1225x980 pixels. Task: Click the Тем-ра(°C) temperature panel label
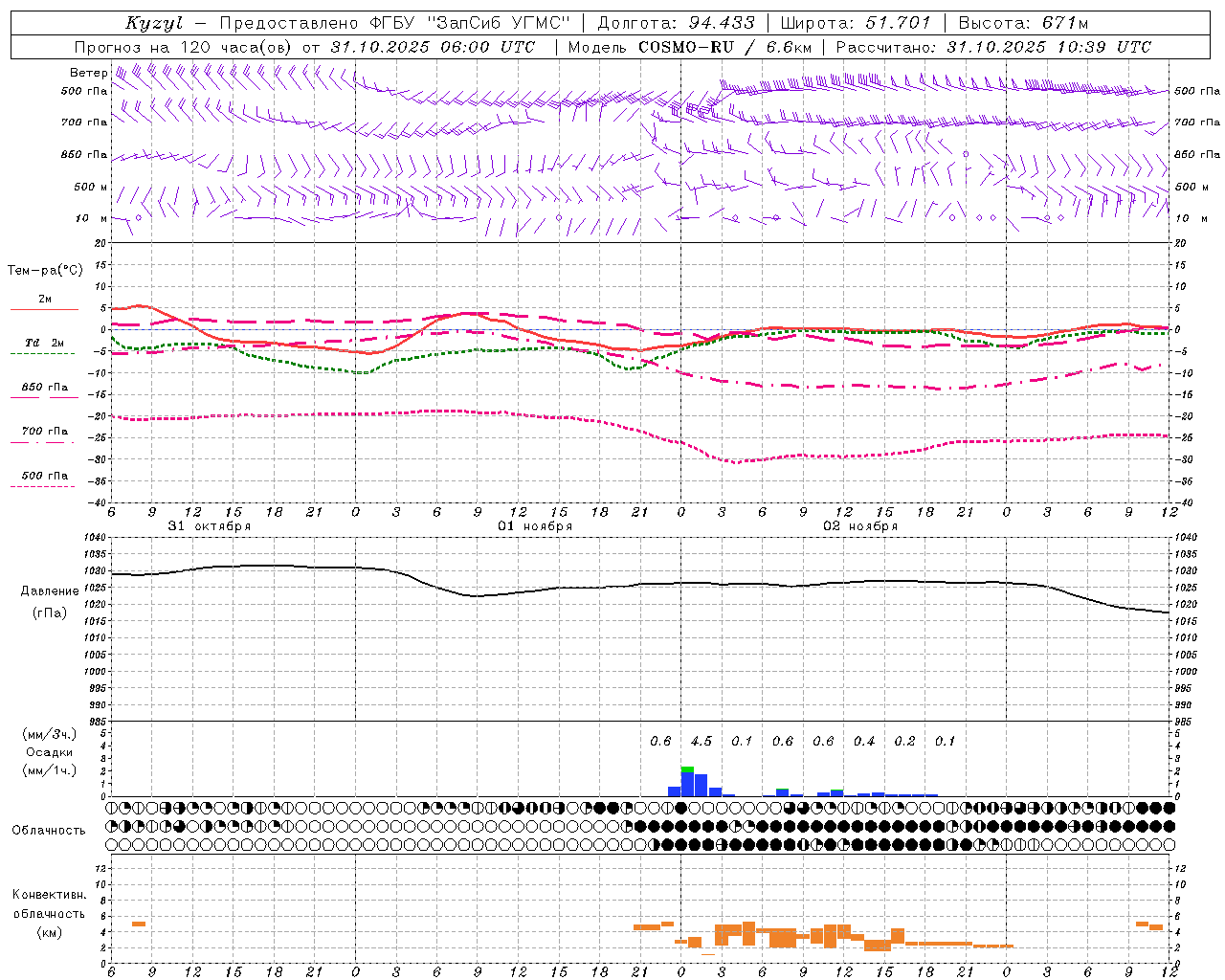45,271
